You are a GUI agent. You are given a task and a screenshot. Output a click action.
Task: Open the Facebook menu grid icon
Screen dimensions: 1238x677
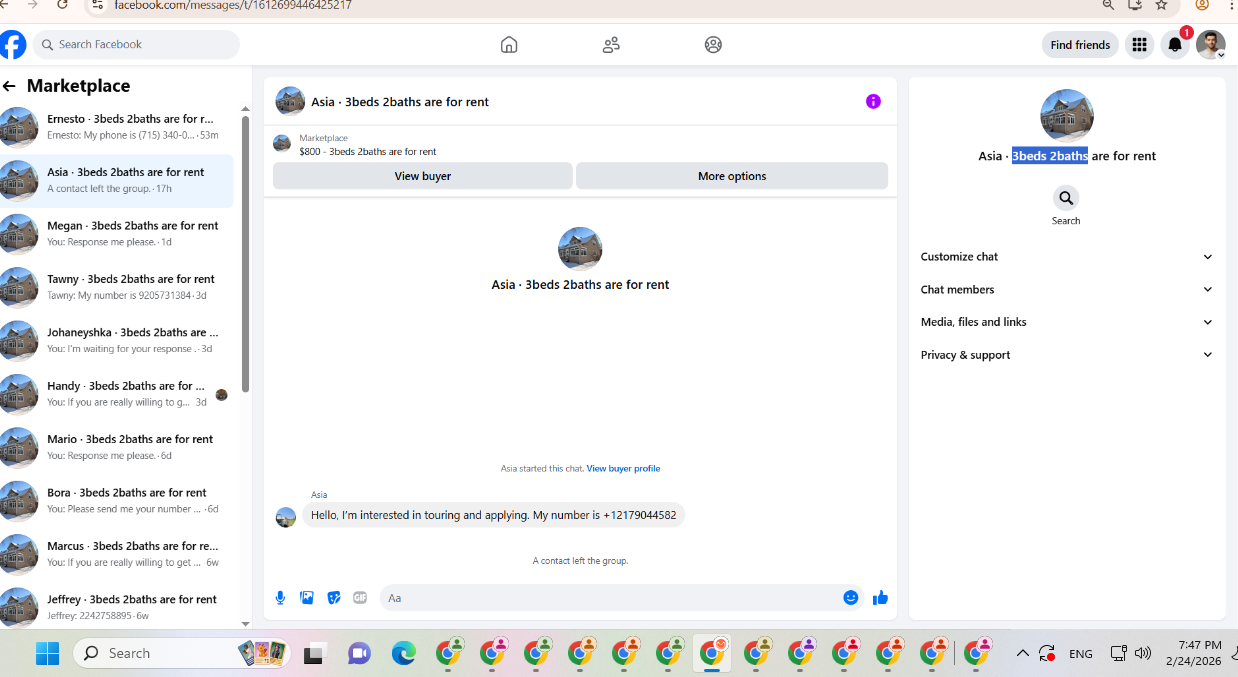(x=1139, y=45)
